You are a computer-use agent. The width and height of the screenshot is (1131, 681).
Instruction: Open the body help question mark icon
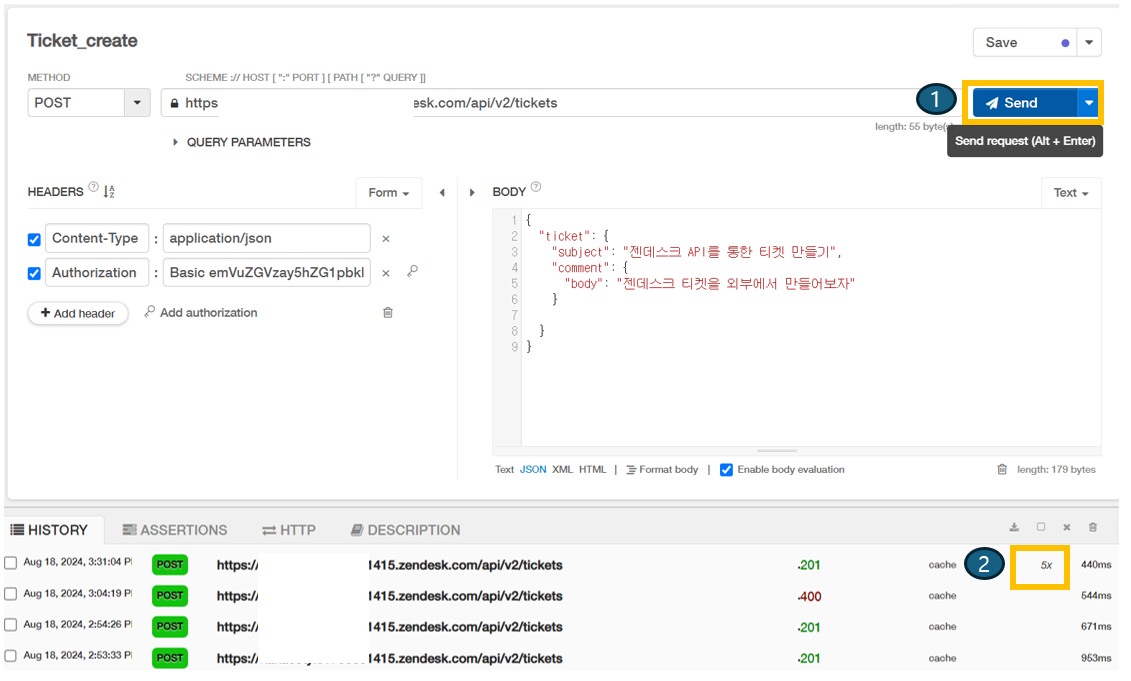coord(536,187)
